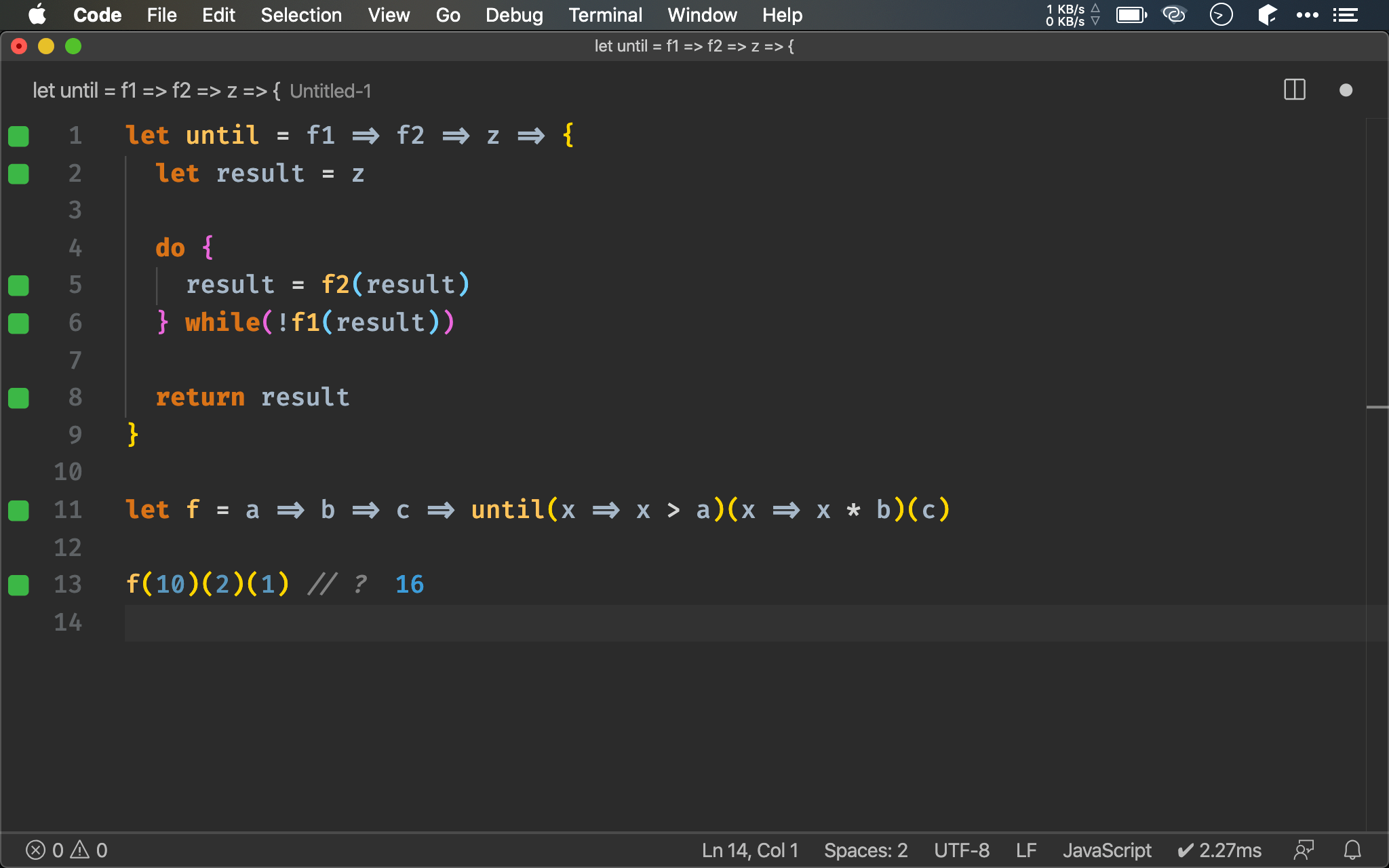Open the Selection menu
This screenshot has height=868, width=1389.
coord(301,15)
